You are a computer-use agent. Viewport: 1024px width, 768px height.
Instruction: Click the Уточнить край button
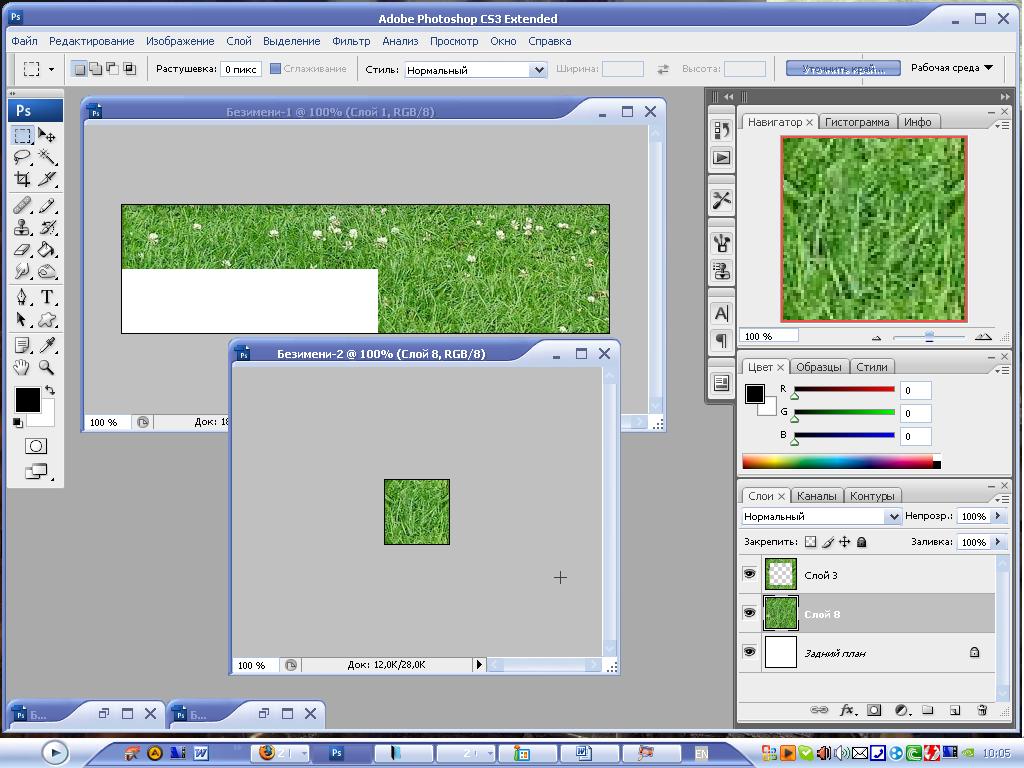point(841,69)
